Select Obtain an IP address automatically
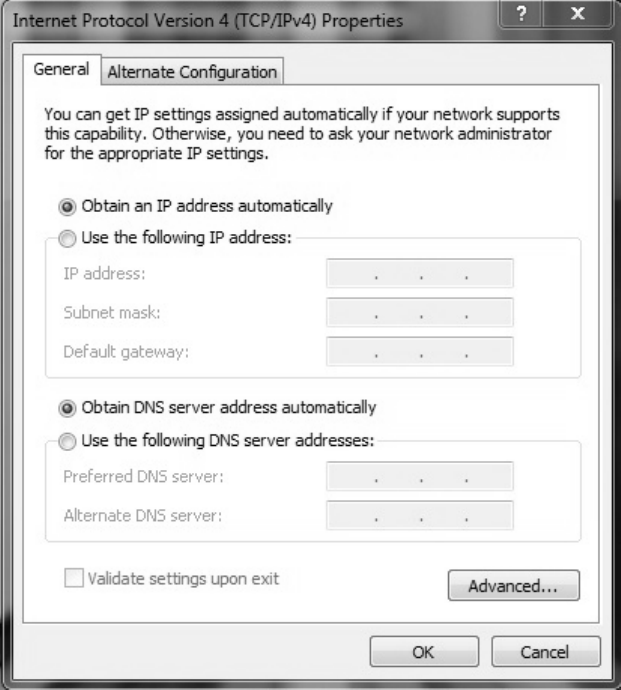This screenshot has height=690, width=621. (67, 207)
